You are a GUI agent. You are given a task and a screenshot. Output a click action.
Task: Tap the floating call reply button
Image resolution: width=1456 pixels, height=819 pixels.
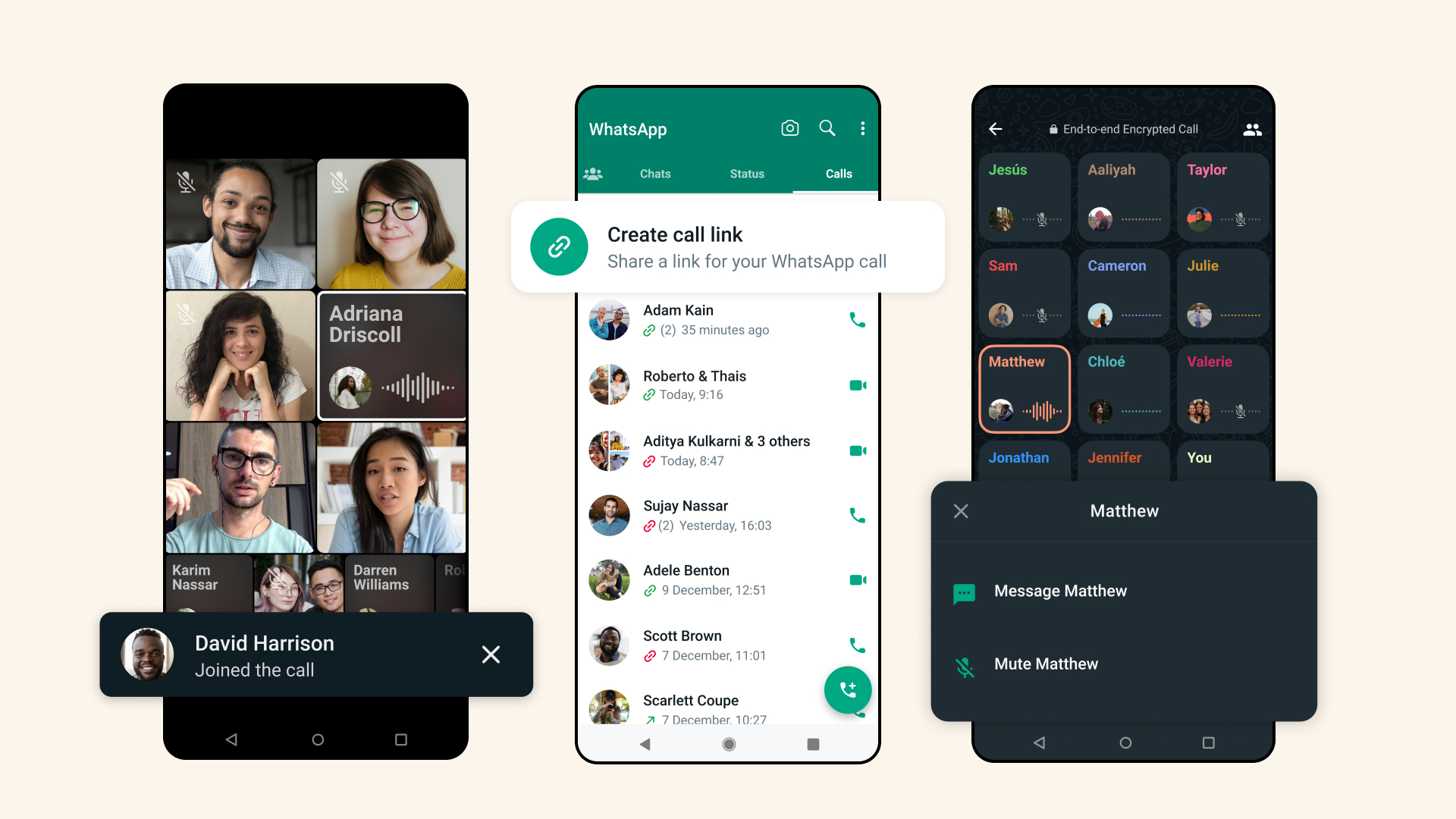847,691
